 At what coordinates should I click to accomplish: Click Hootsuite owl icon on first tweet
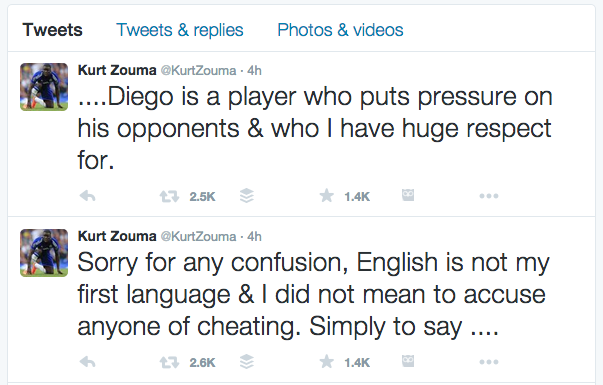408,195
